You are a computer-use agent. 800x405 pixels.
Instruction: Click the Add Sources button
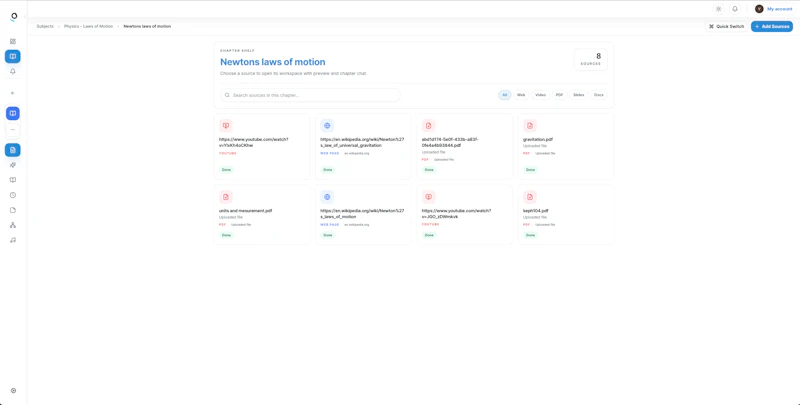click(772, 27)
